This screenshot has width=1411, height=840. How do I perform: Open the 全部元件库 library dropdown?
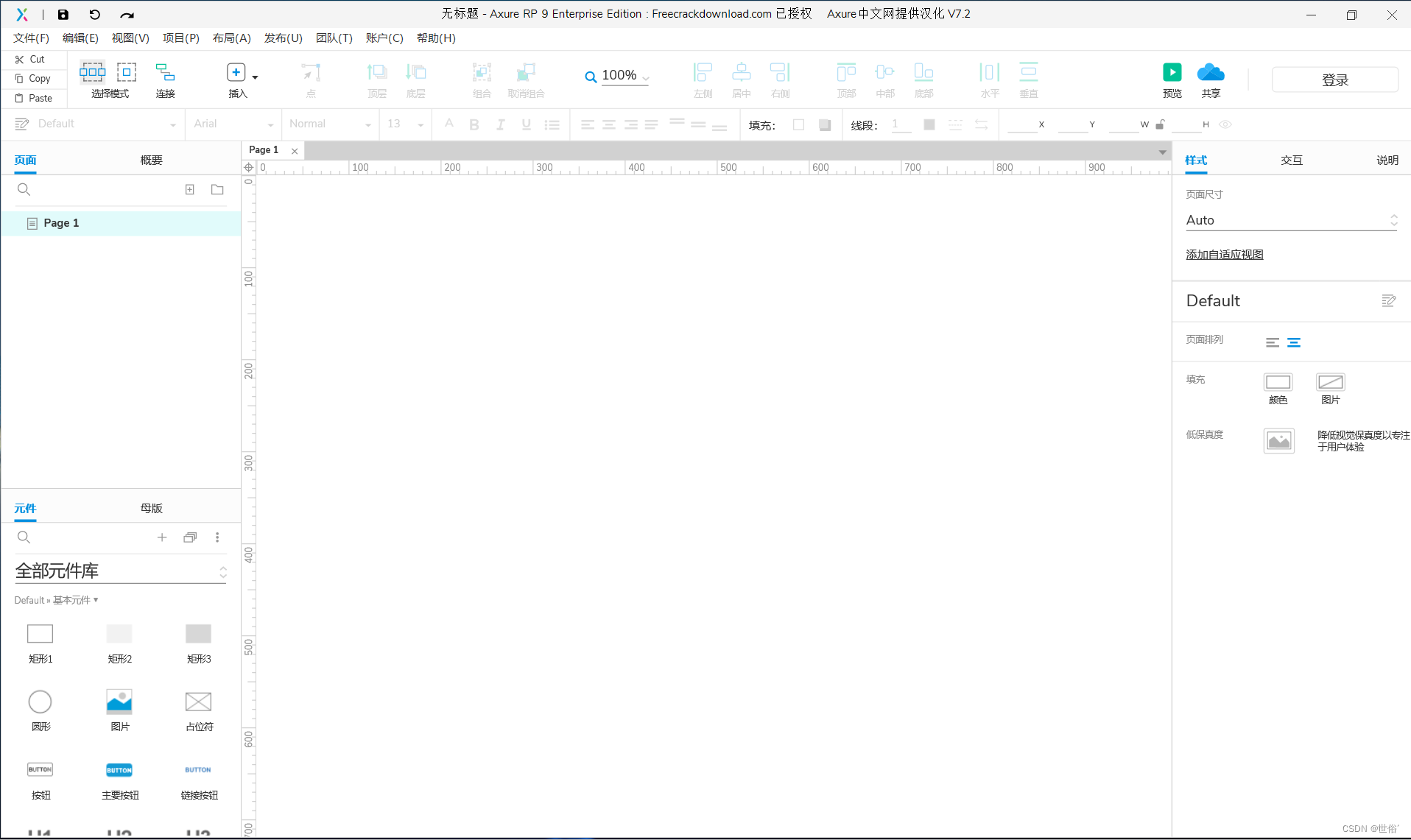[x=121, y=571]
